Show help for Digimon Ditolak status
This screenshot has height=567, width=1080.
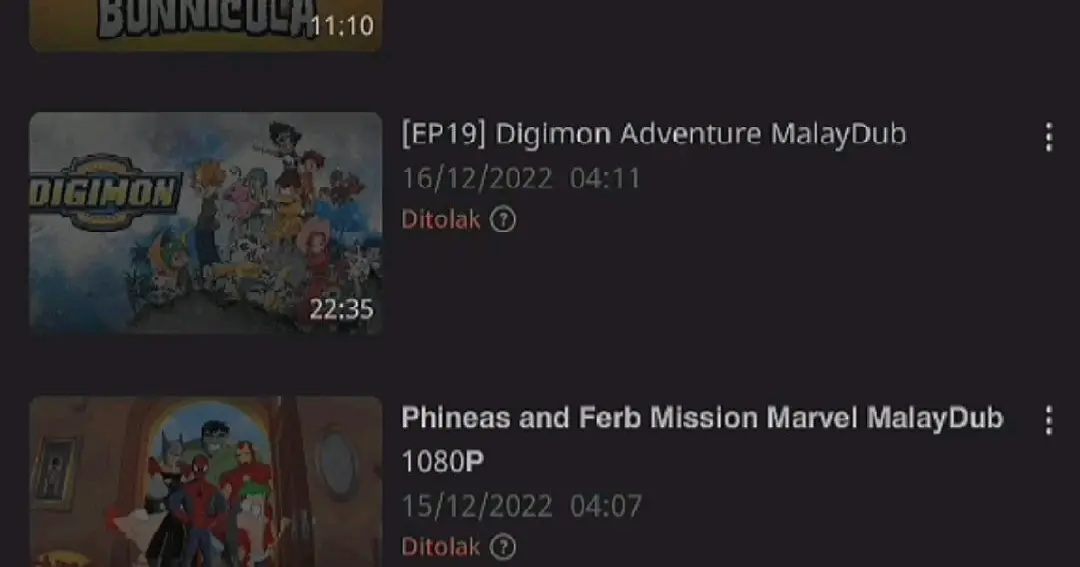[x=503, y=220]
